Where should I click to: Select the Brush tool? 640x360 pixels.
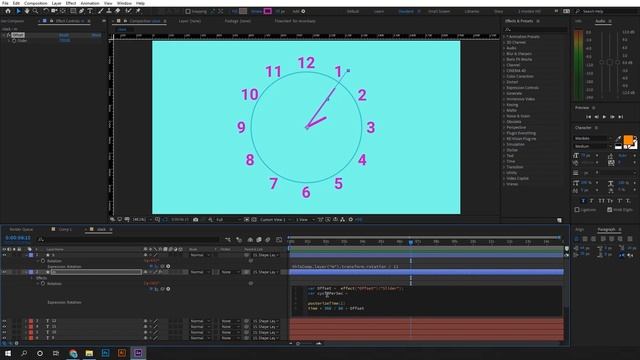(100, 11)
